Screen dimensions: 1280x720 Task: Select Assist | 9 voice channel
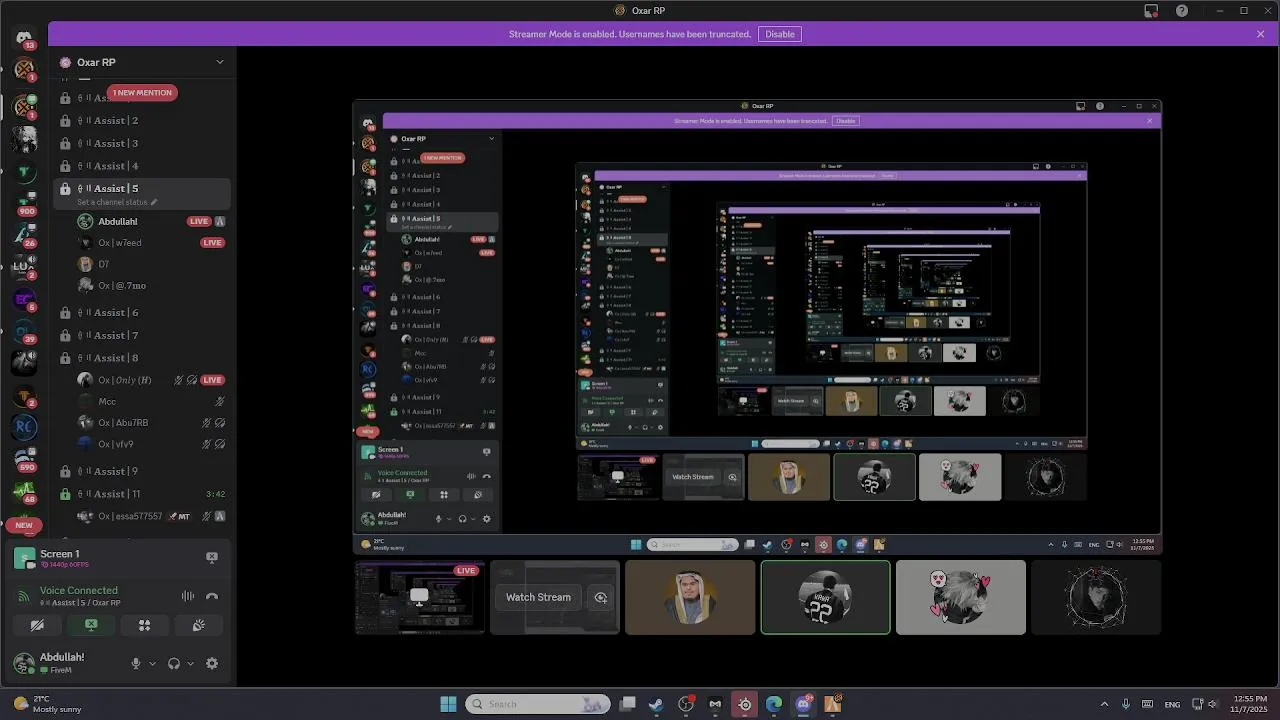click(142, 471)
